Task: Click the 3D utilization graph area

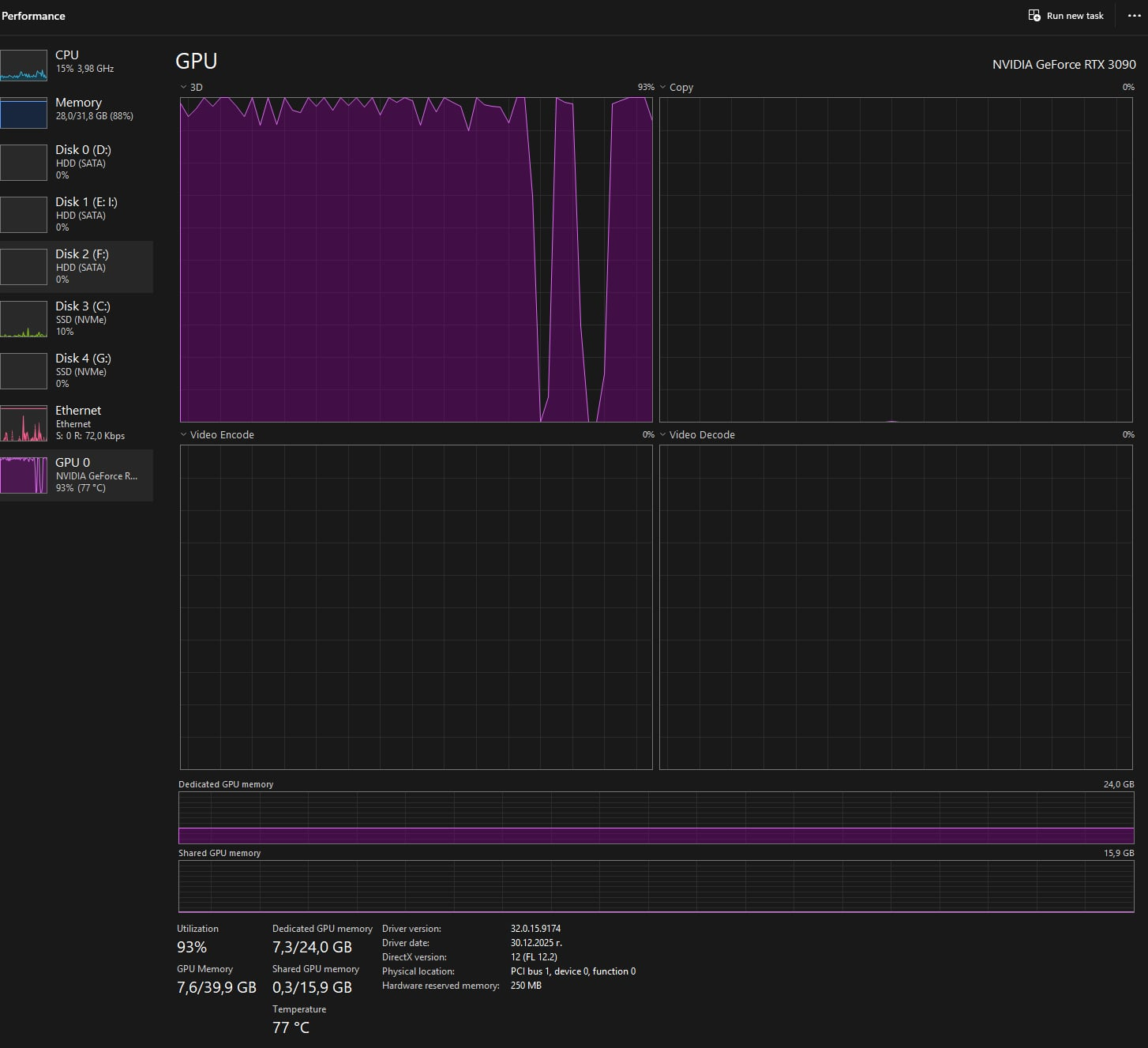Action: point(416,260)
